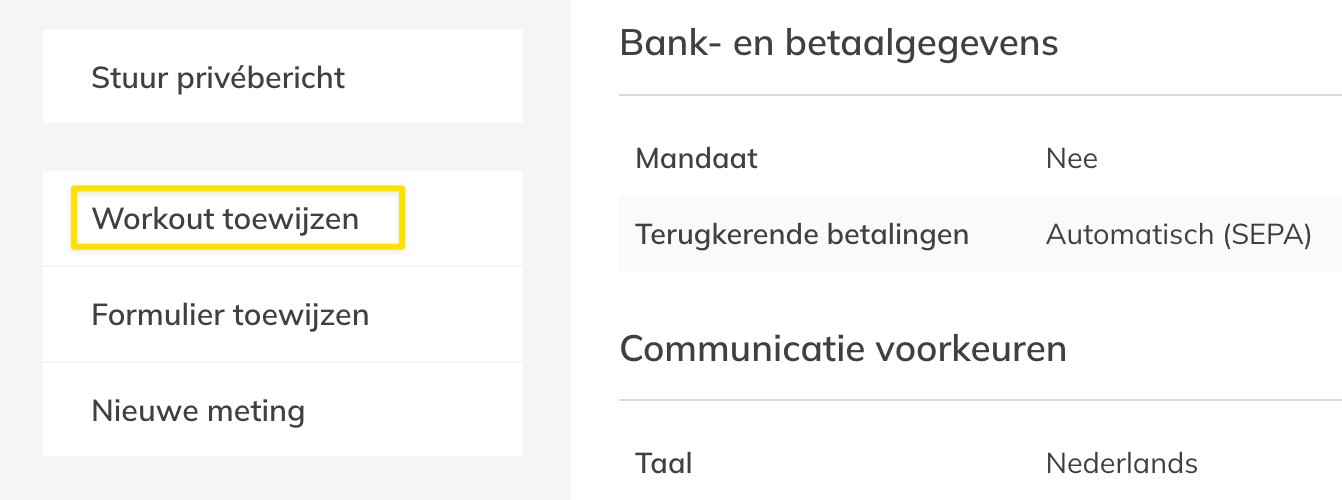Start a Nieuwe meting
This screenshot has width=1342, height=500.
[198, 411]
